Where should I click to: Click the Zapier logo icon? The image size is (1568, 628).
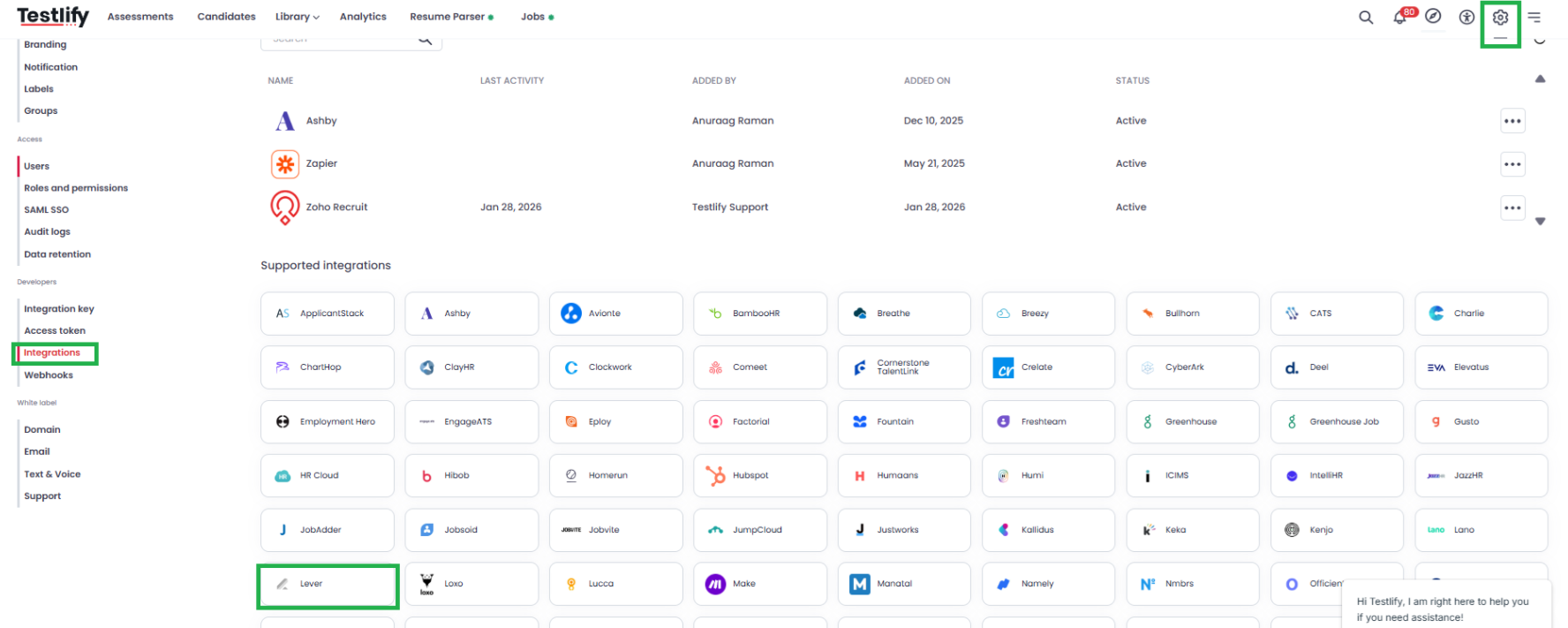point(284,163)
